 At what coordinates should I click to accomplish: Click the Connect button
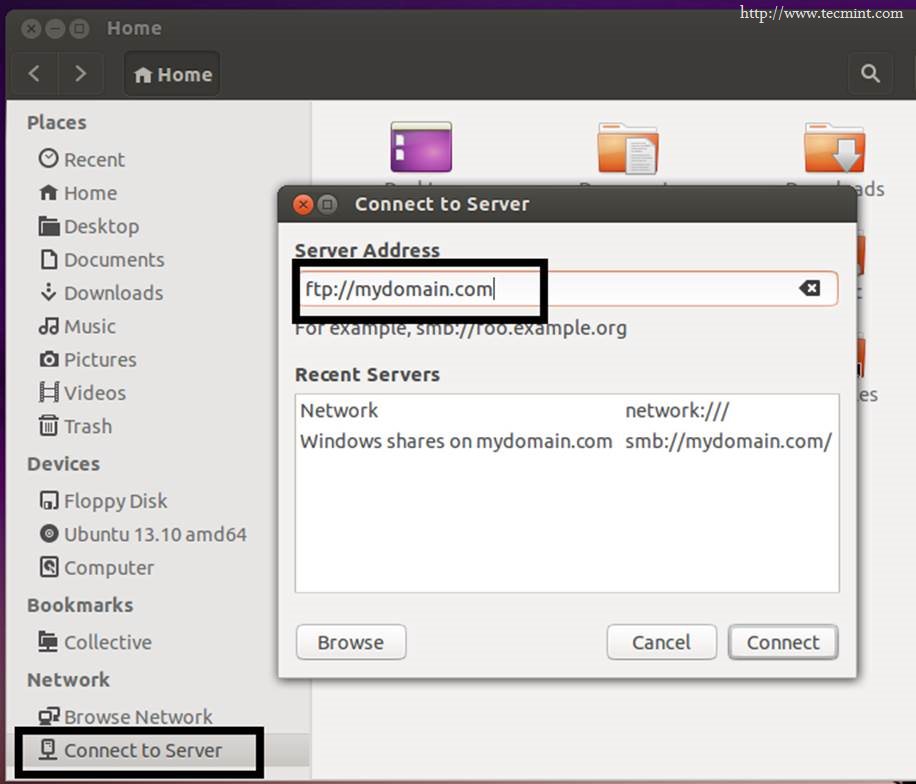(783, 642)
